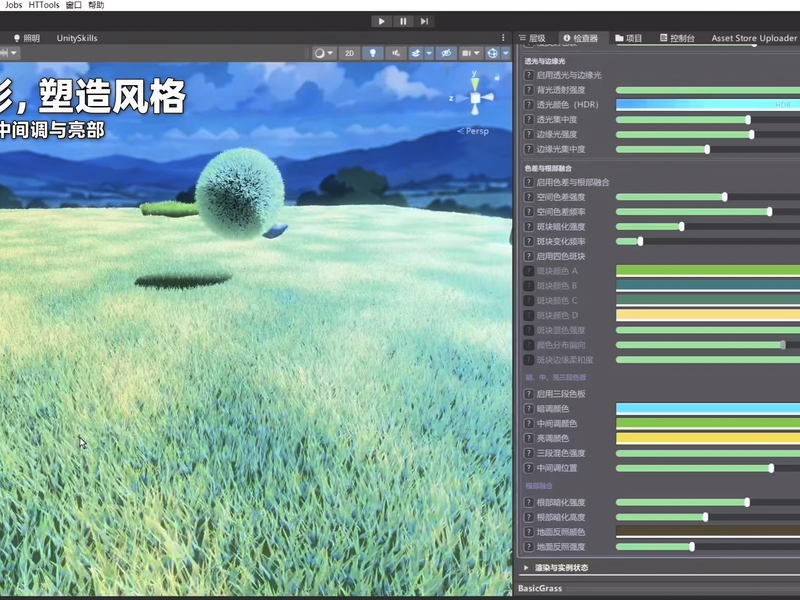Switch to the 项目 (Project) tab

click(629, 38)
